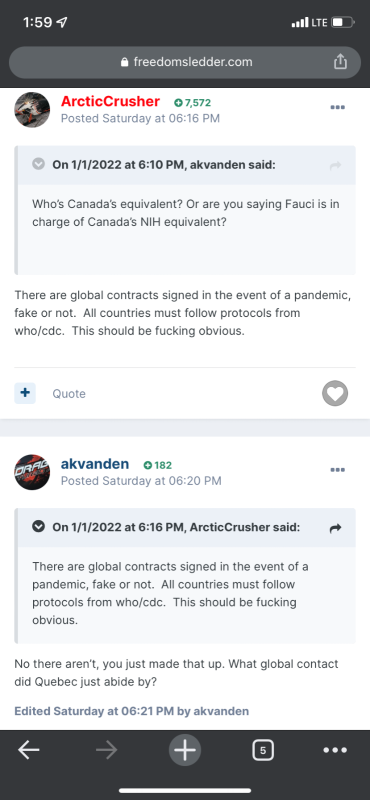The width and height of the screenshot is (370, 800).
Task: Tap Quote under ArcticCrusher's post
Action: (69, 394)
